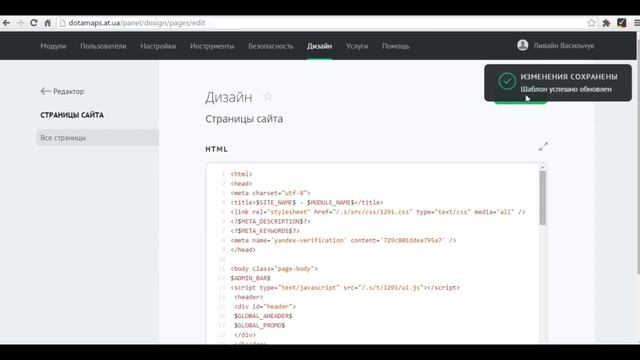
Task: Open the Пользователи menu
Action: point(103,46)
